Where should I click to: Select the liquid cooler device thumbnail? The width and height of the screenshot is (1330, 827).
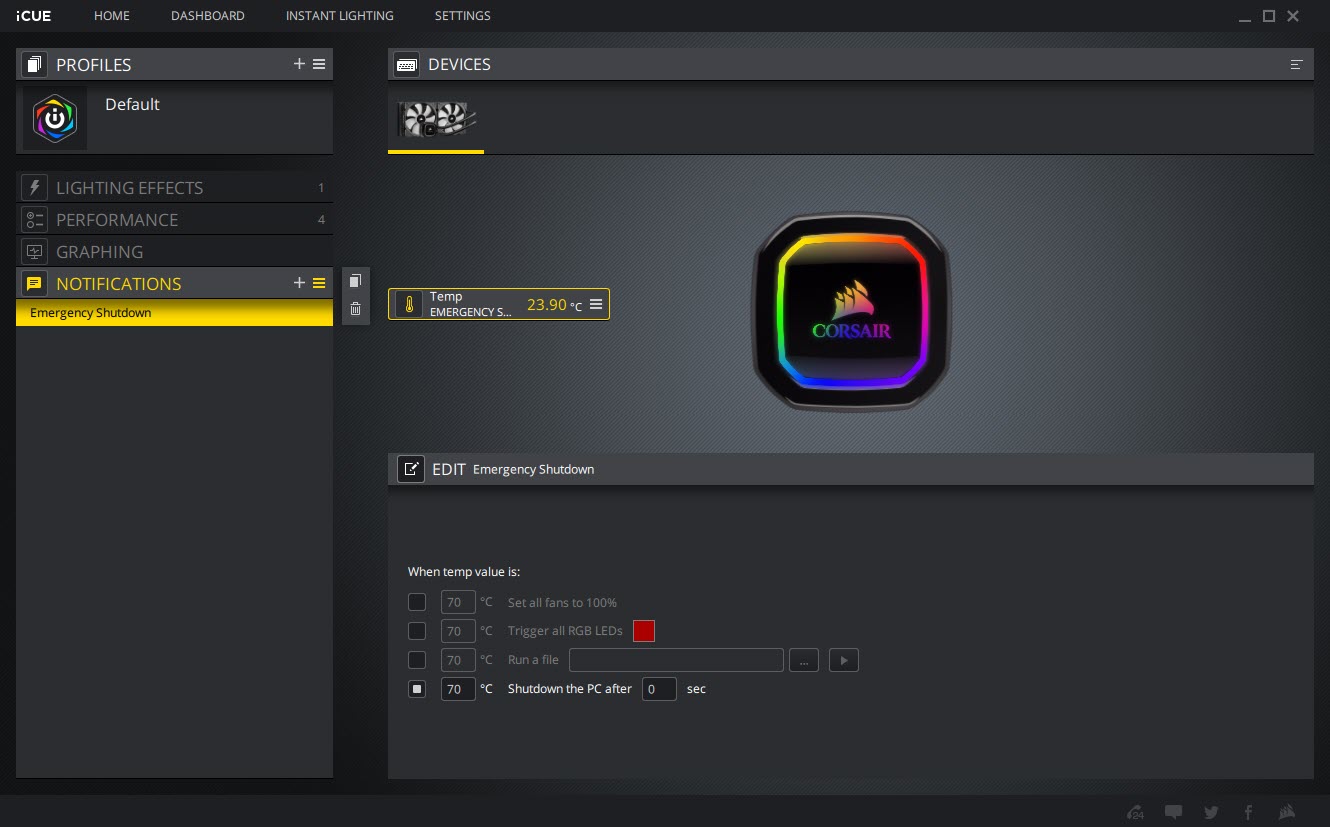coord(436,119)
